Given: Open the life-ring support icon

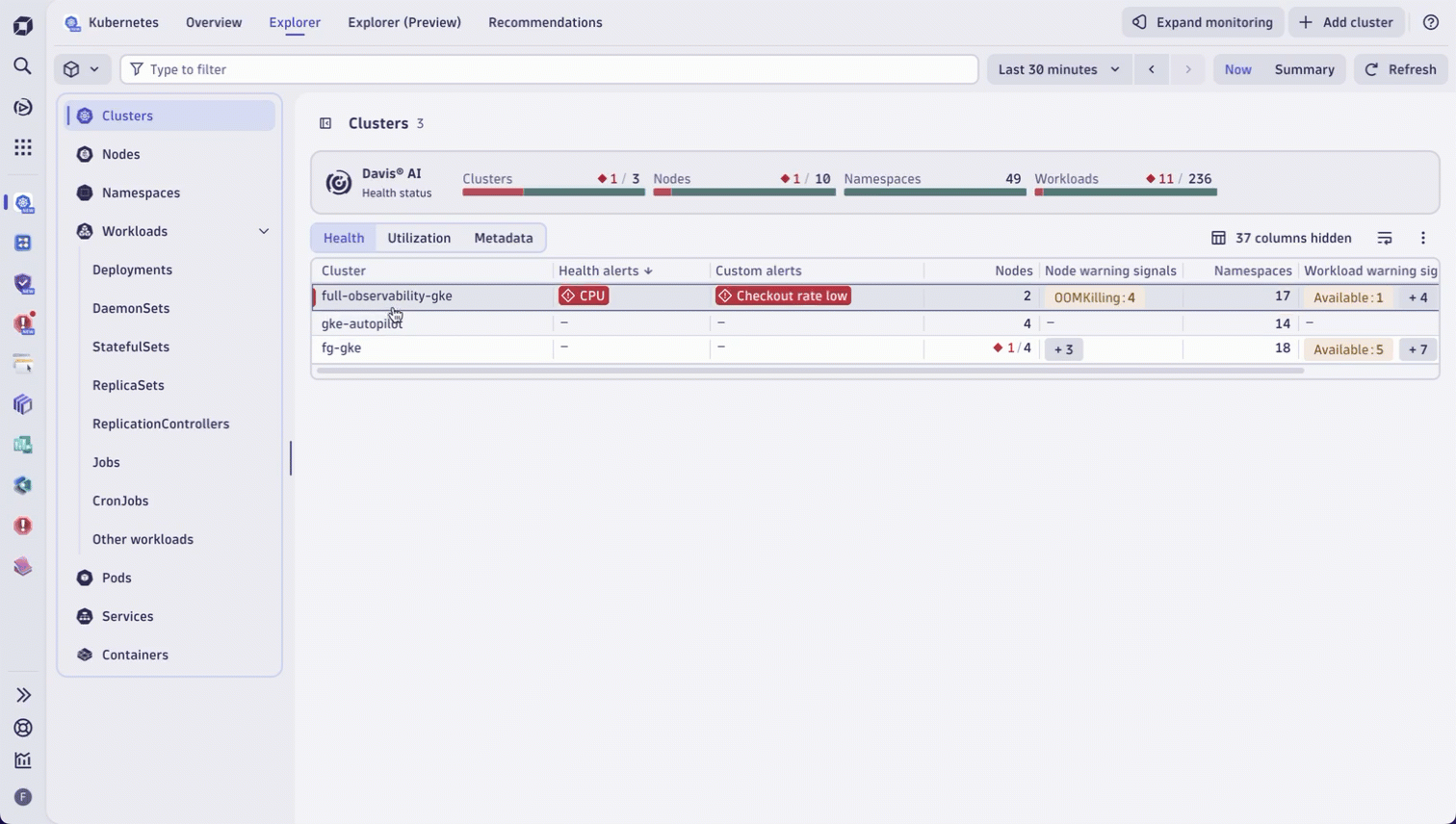Looking at the screenshot, I should 23,728.
